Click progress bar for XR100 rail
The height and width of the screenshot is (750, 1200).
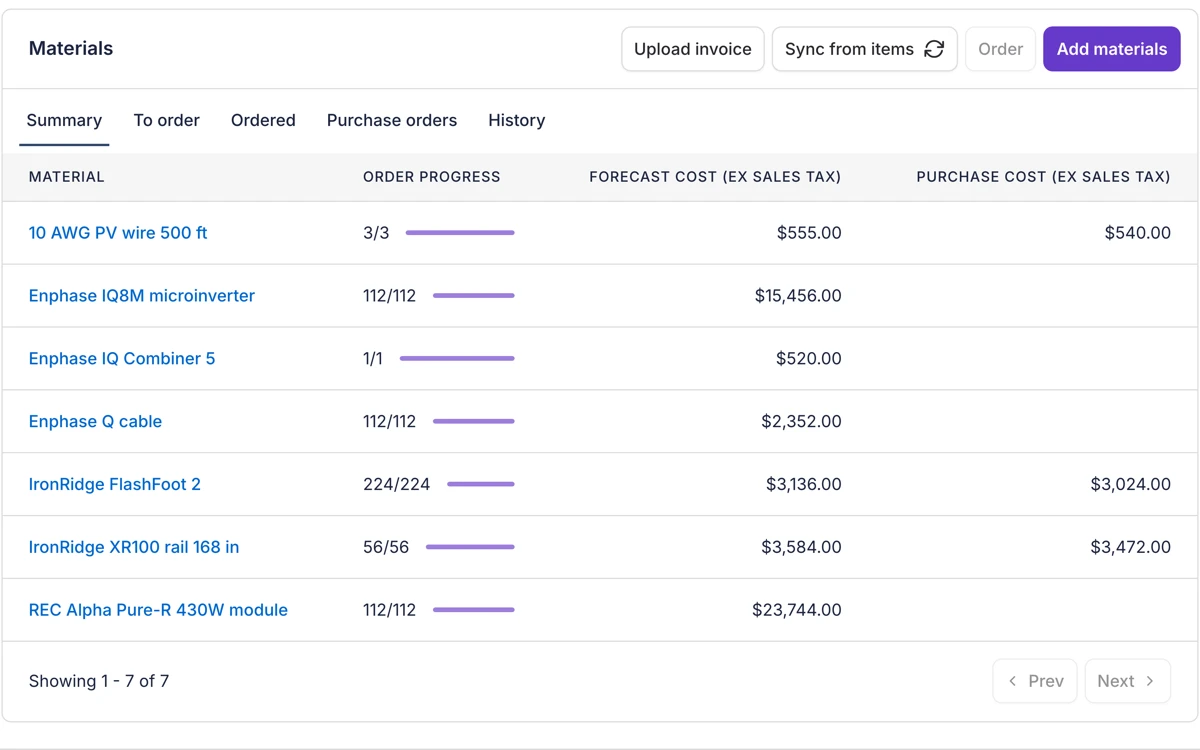(470, 547)
